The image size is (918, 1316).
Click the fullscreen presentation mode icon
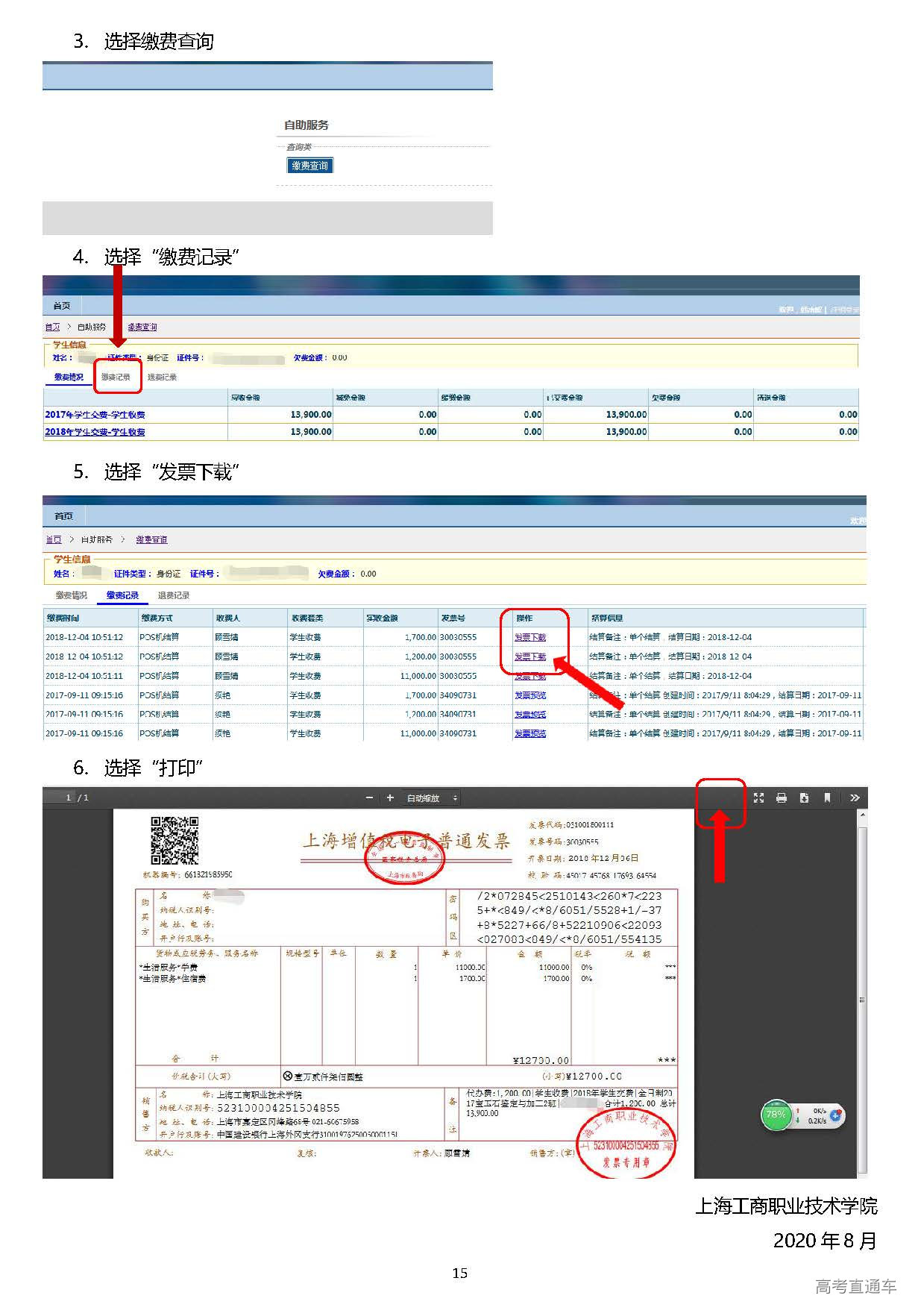(x=758, y=798)
